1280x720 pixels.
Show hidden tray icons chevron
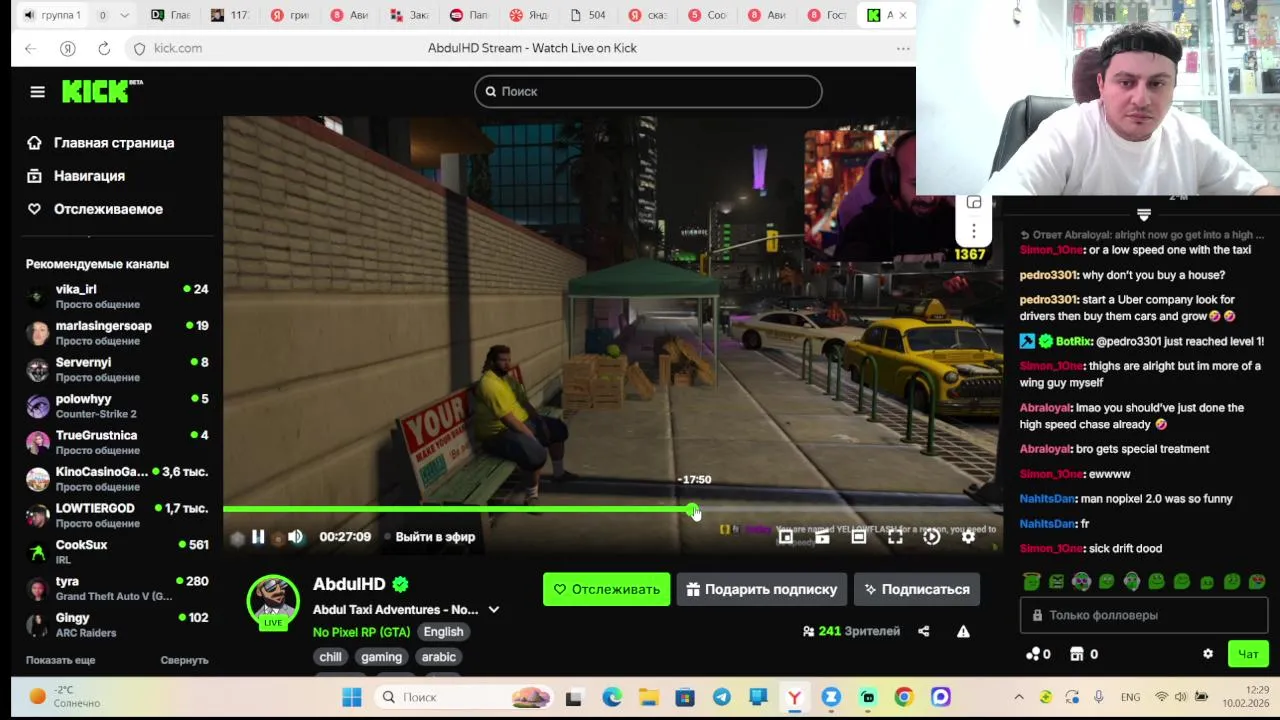tap(1019, 697)
